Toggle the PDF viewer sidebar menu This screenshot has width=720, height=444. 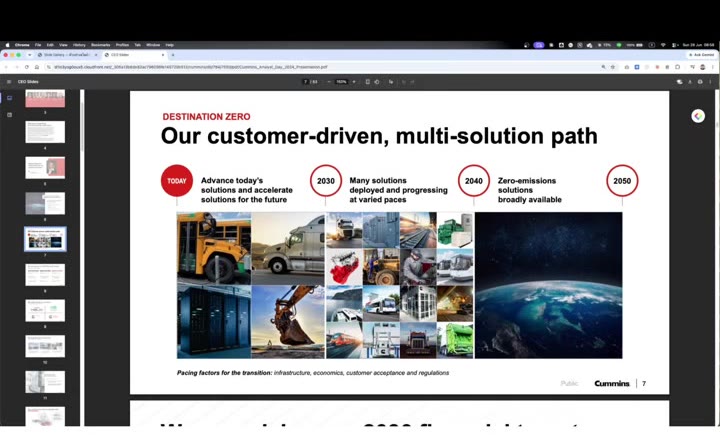click(9, 82)
